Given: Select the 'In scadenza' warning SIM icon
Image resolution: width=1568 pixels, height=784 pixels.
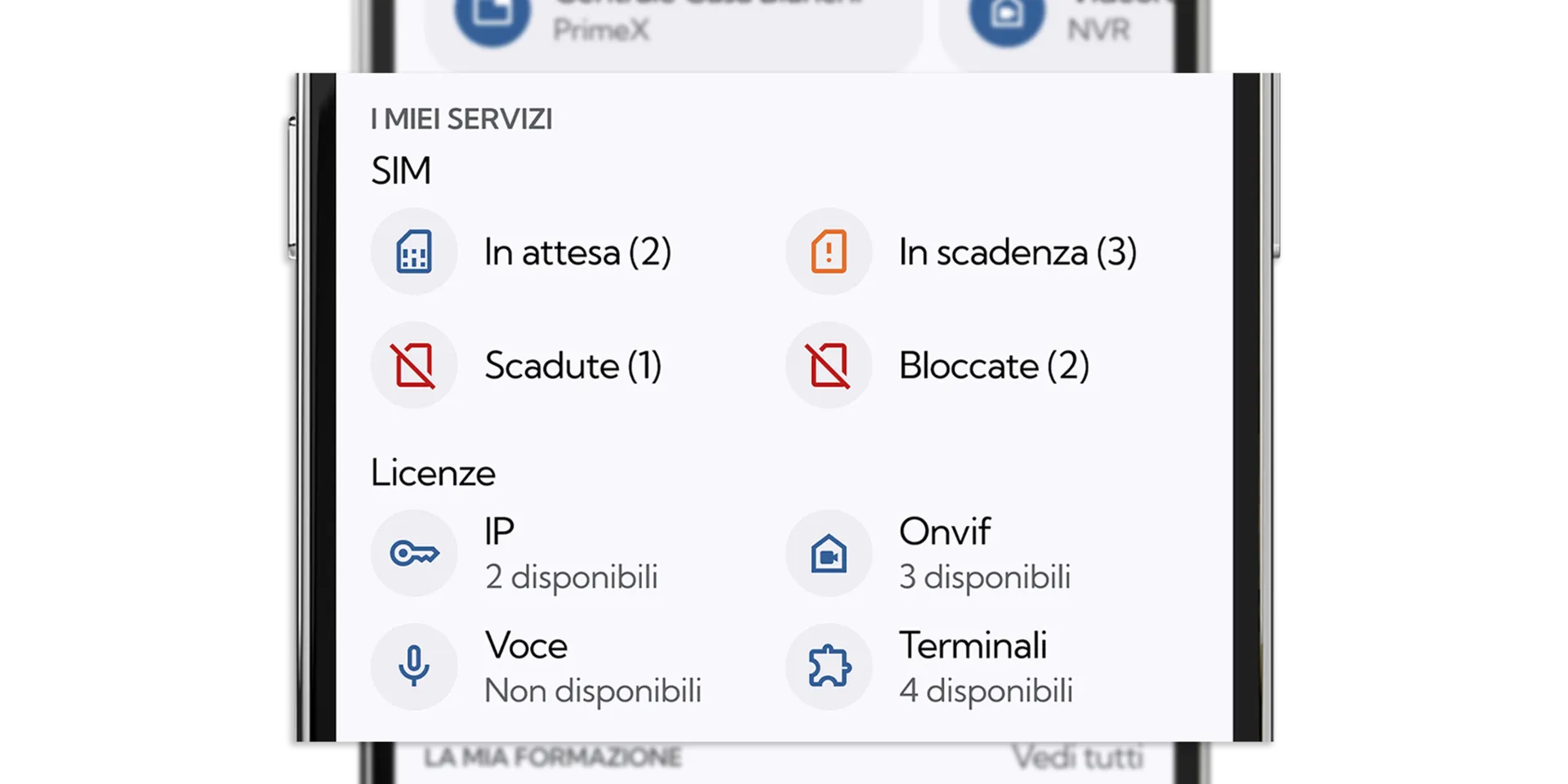Looking at the screenshot, I should click(828, 252).
